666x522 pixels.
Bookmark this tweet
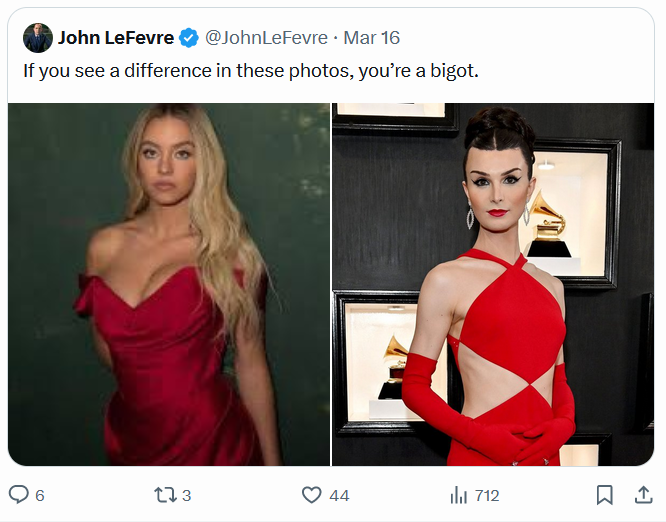(x=604, y=495)
